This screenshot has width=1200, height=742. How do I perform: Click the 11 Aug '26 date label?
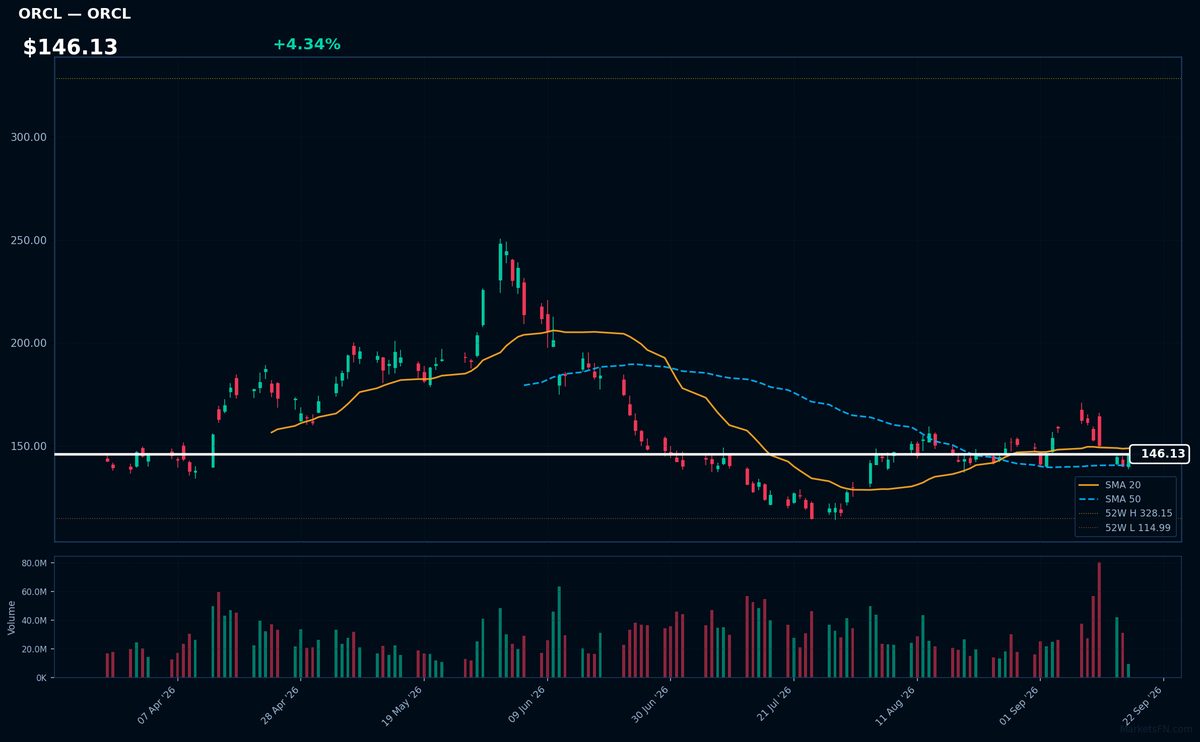point(896,705)
